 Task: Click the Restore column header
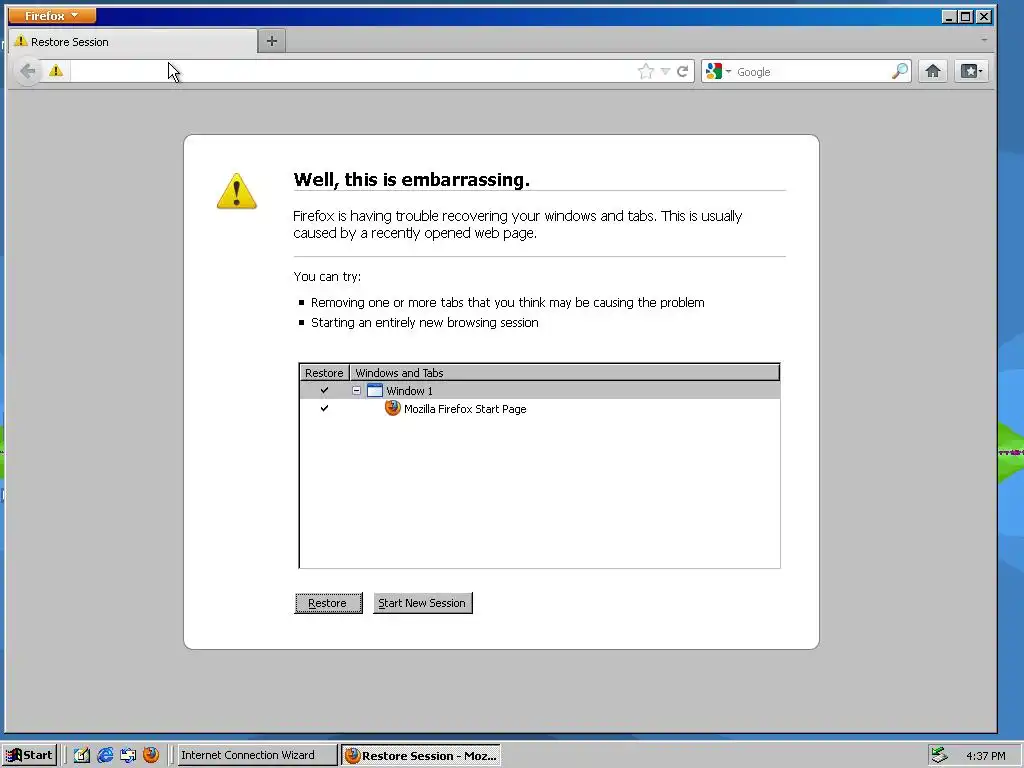click(324, 373)
